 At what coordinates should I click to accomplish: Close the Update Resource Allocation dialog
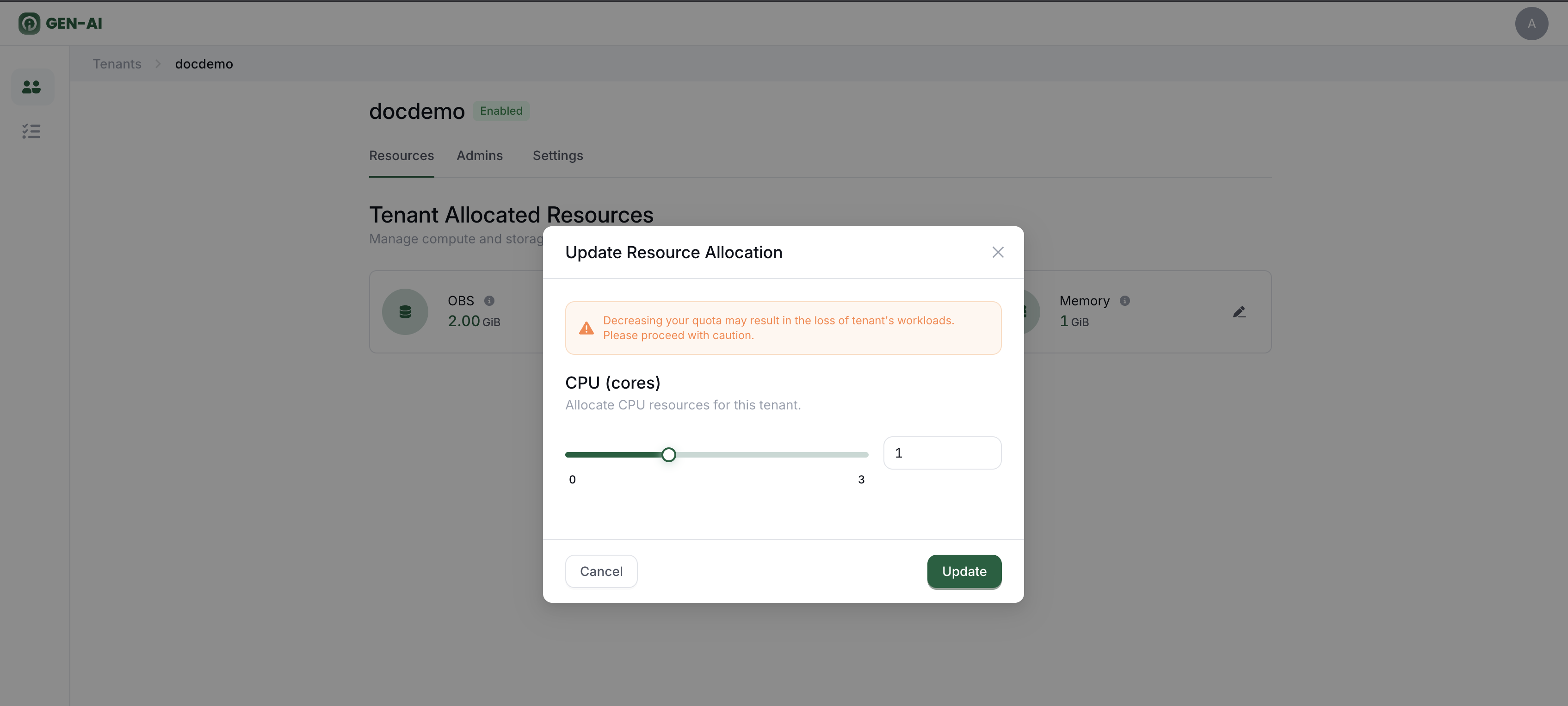tap(998, 252)
